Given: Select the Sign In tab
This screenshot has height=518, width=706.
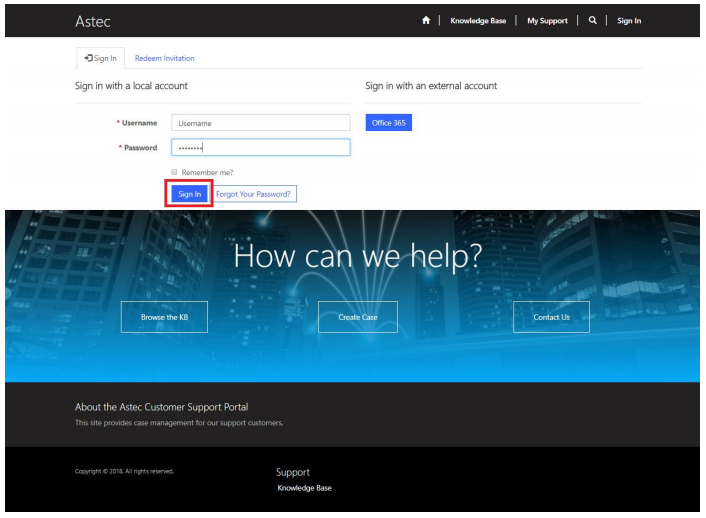Looking at the screenshot, I should pos(101,58).
